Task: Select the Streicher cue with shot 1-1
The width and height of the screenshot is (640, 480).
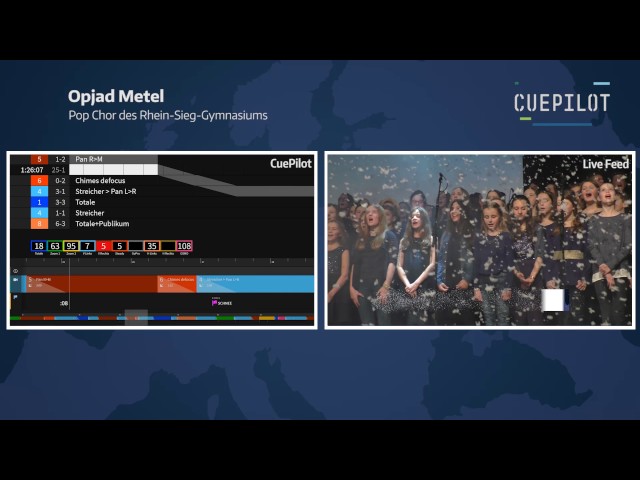Action: point(162,213)
